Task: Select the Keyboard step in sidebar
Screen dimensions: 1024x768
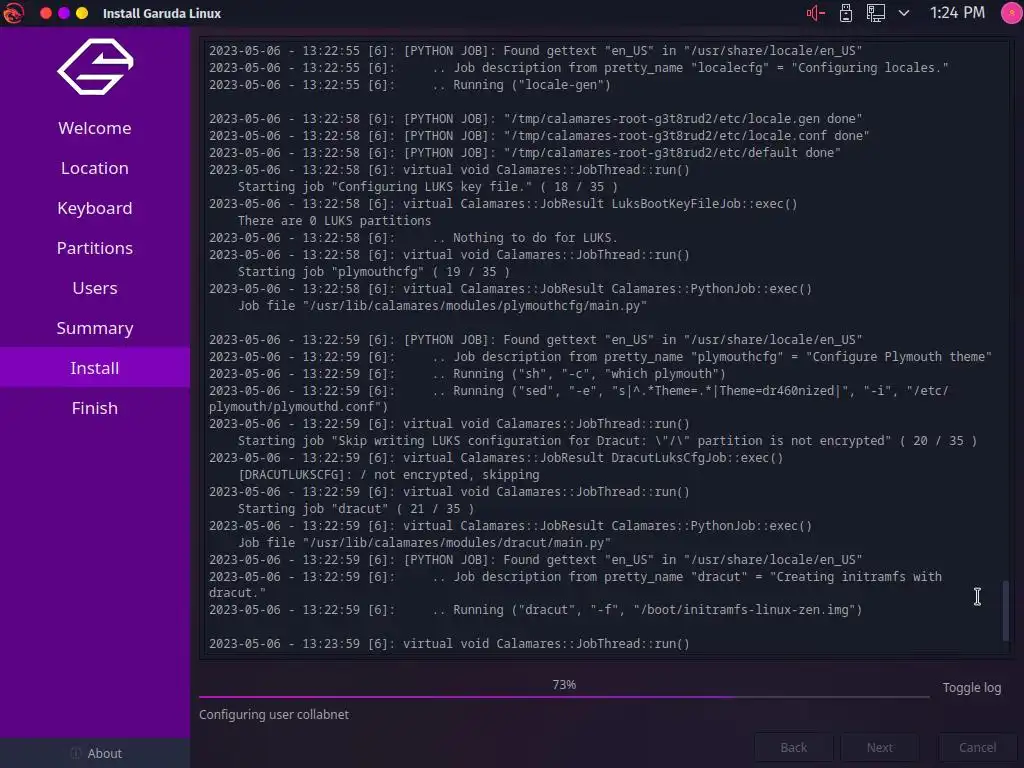Action: click(x=95, y=208)
